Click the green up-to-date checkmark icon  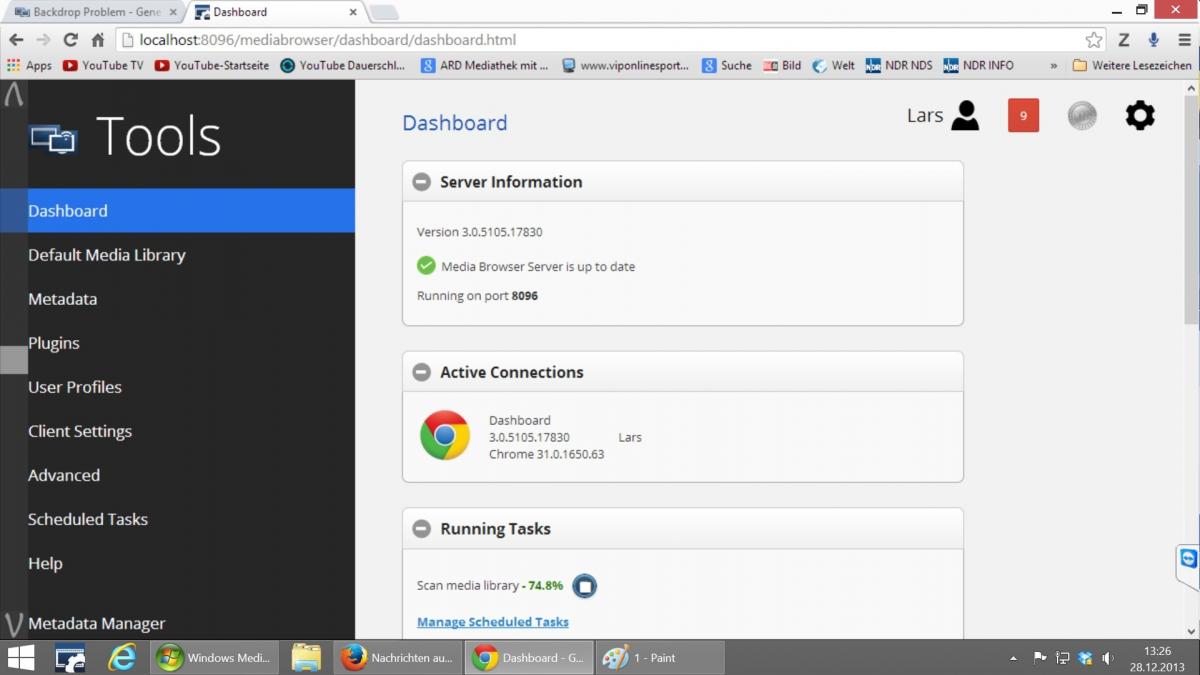coord(426,266)
